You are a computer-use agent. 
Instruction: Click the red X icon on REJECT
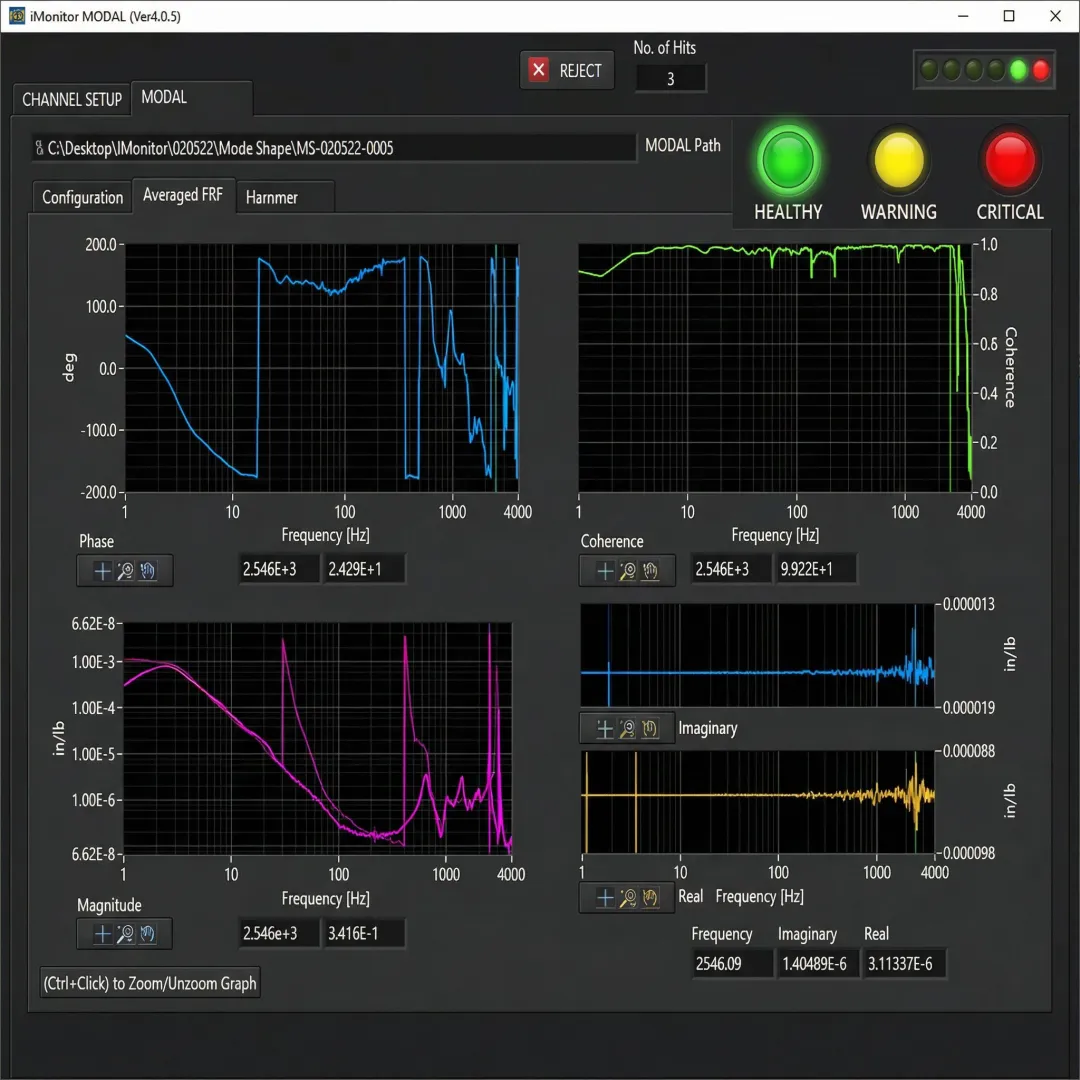point(539,70)
